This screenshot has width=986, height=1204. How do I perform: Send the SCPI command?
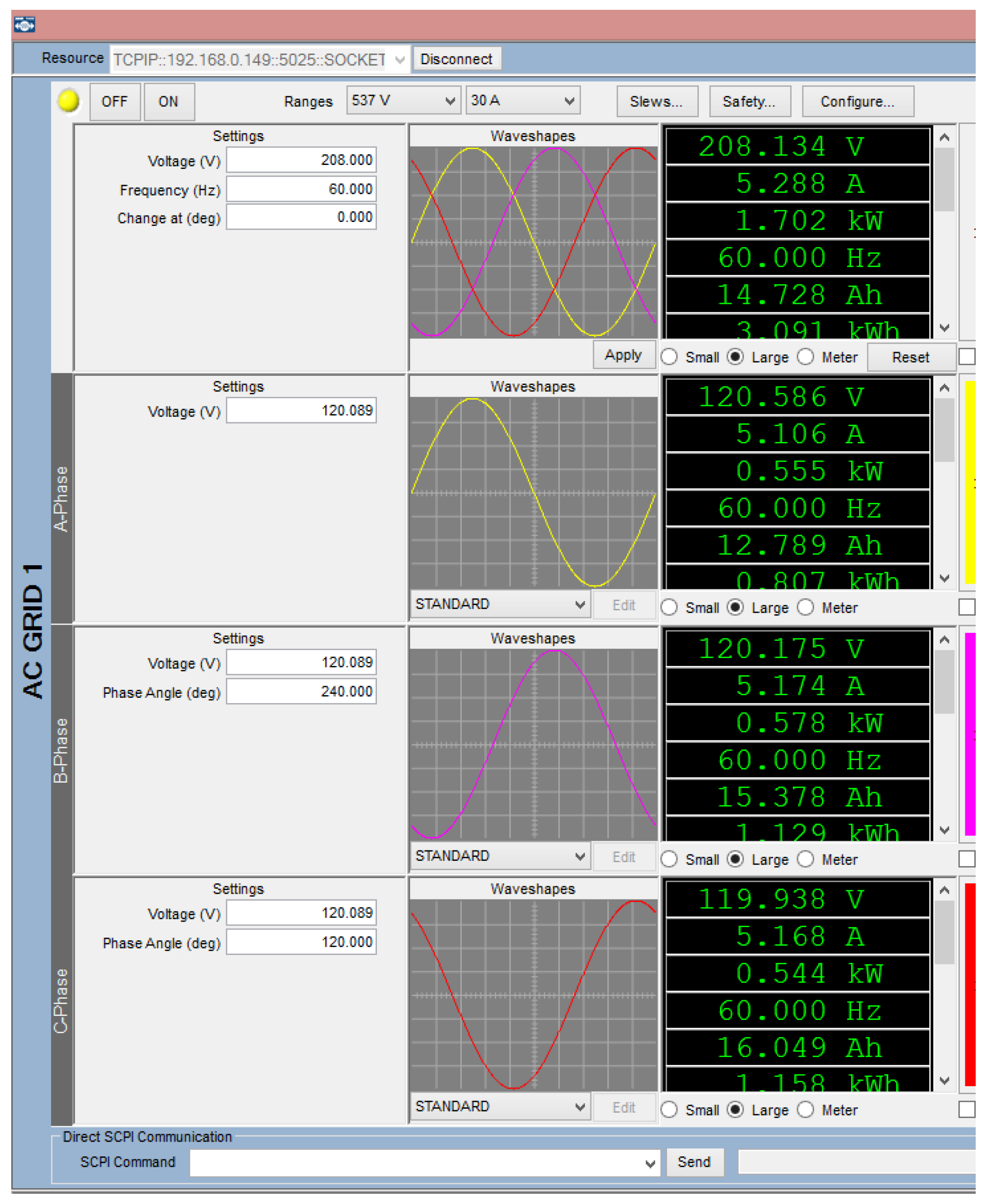click(x=694, y=1162)
